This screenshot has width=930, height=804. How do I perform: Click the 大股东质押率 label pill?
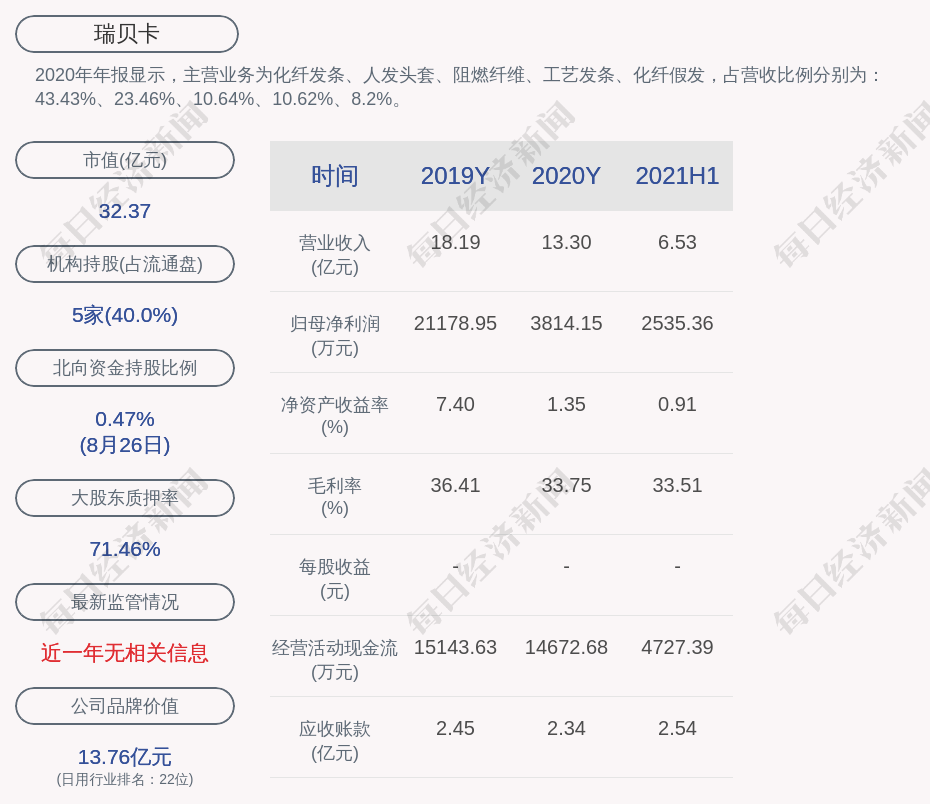pos(125,498)
